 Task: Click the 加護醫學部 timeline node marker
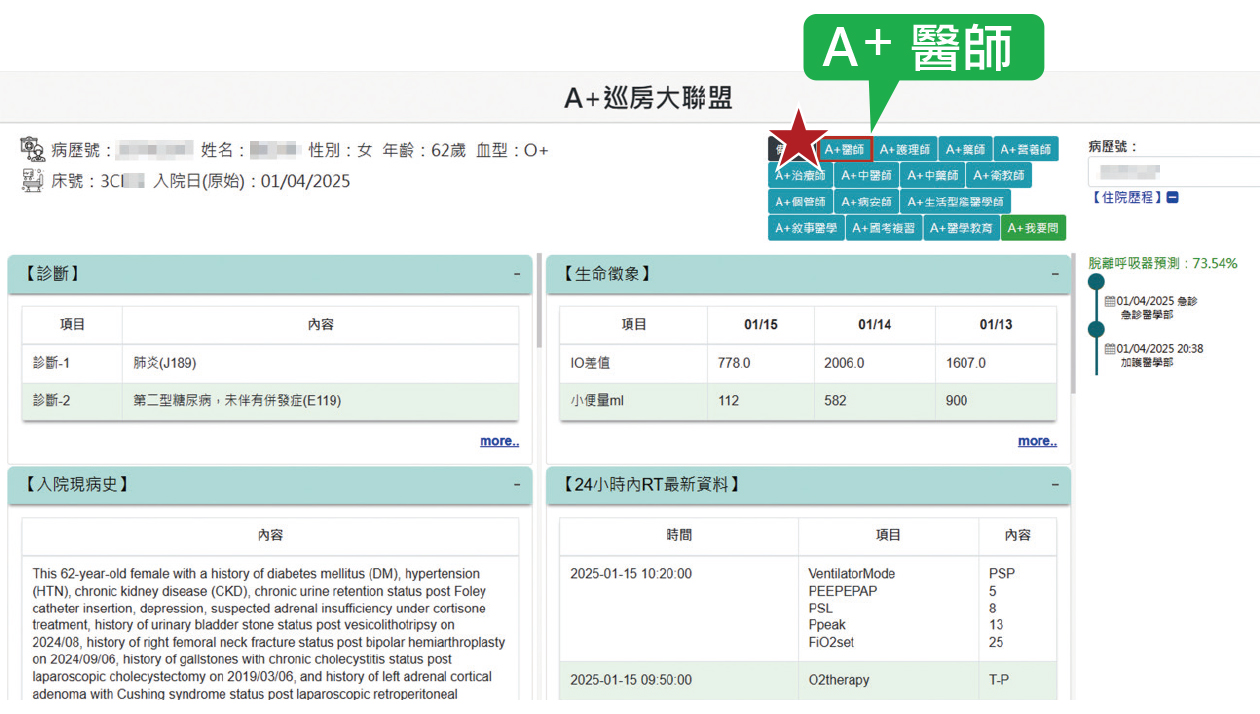[1096, 329]
